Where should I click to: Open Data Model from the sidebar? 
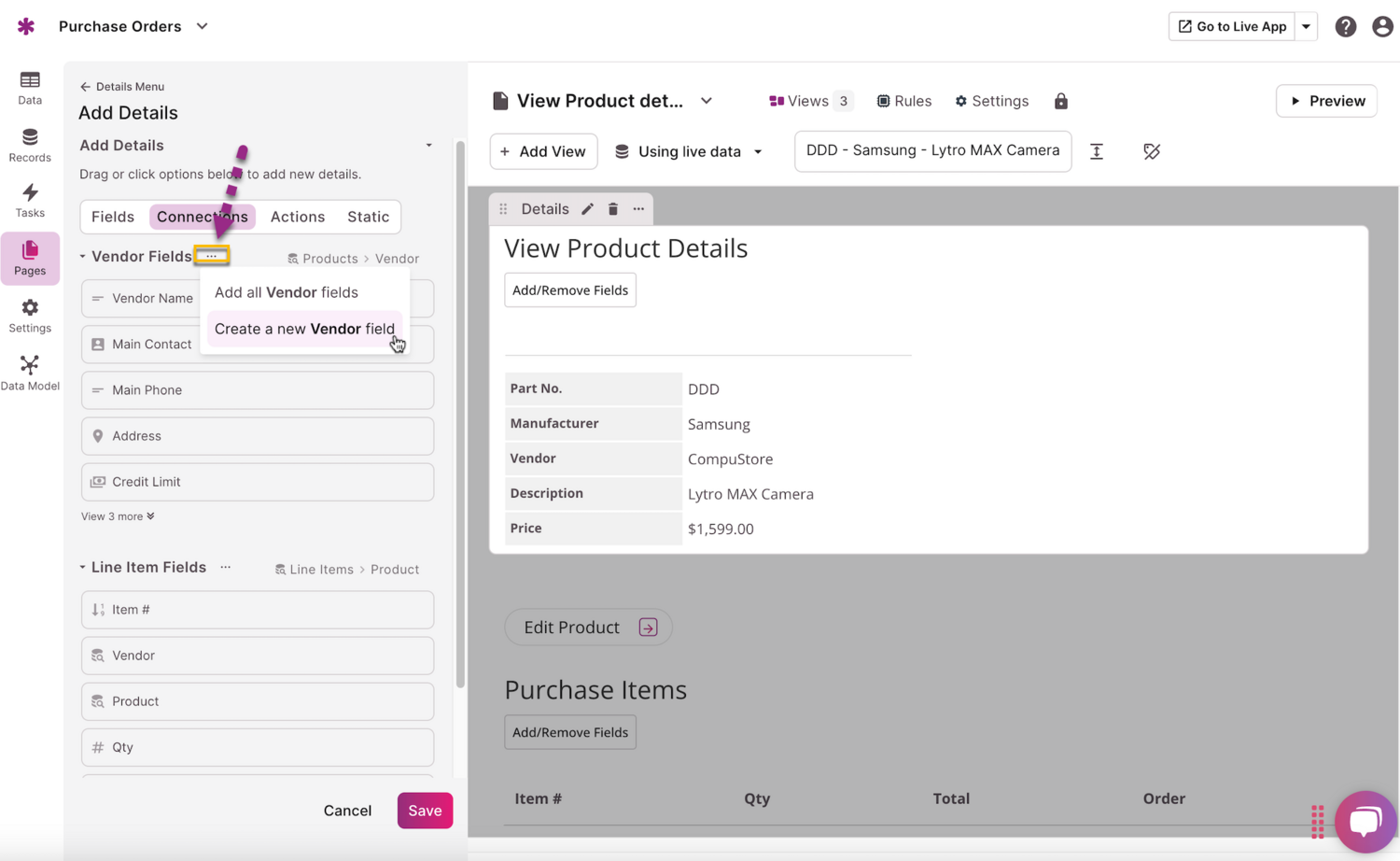coord(30,373)
